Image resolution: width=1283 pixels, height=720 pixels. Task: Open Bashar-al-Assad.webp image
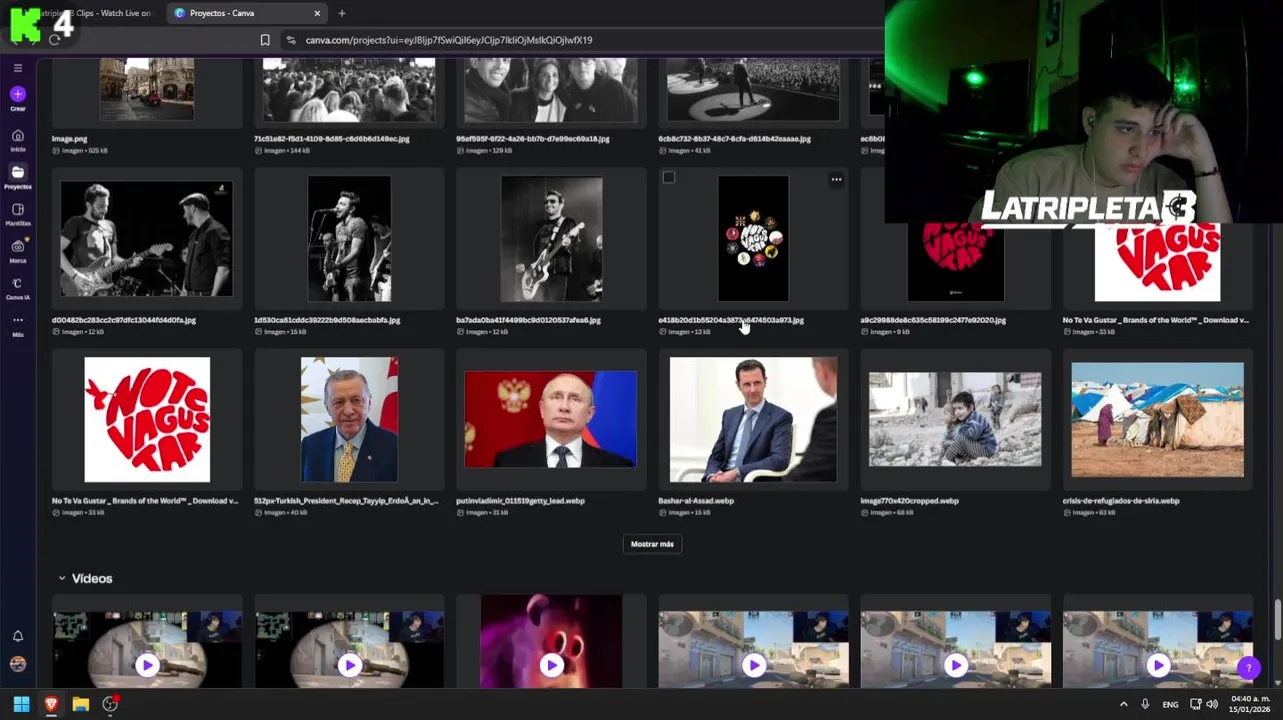click(x=753, y=420)
